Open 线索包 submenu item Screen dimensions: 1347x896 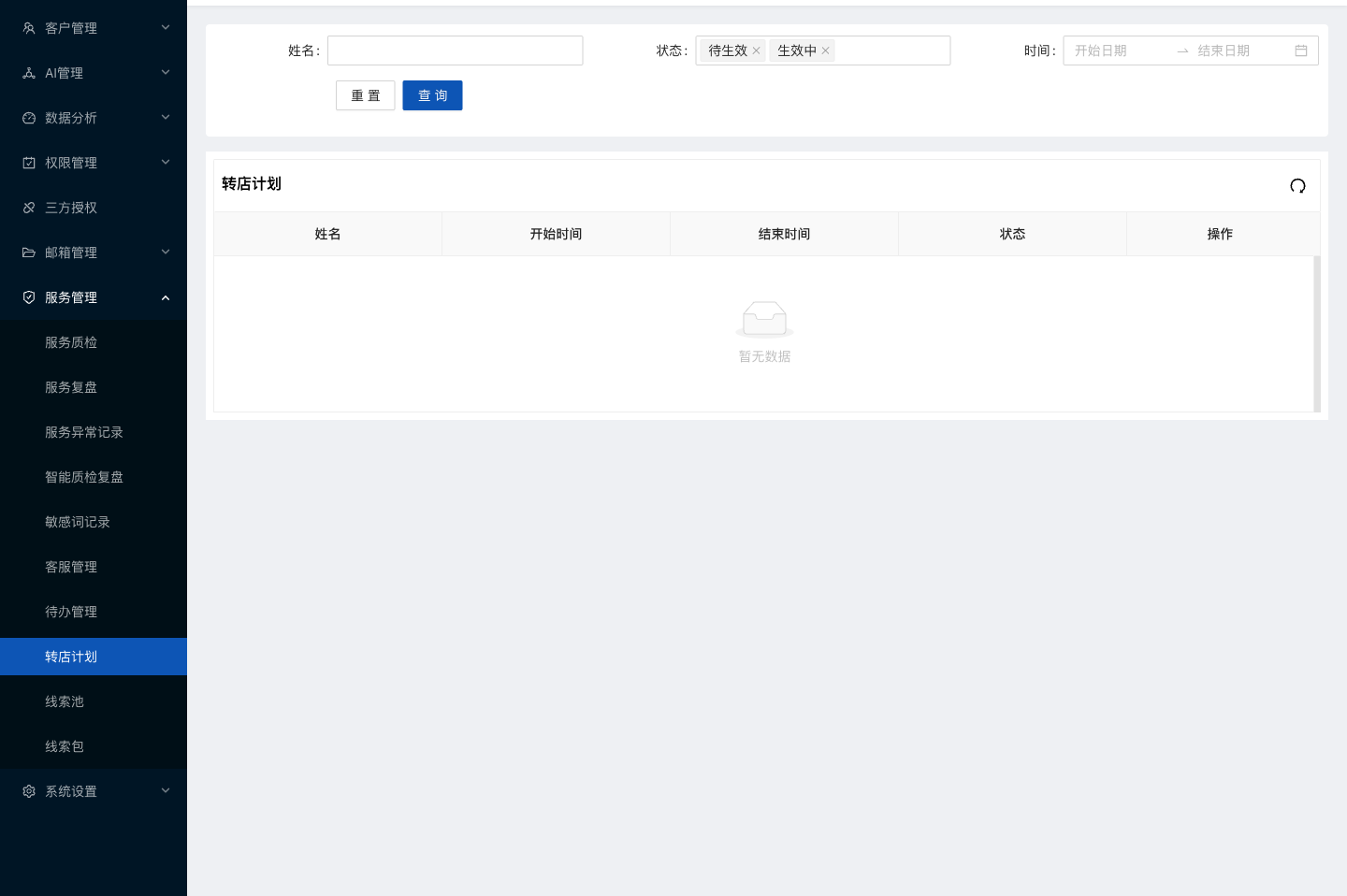point(94,746)
